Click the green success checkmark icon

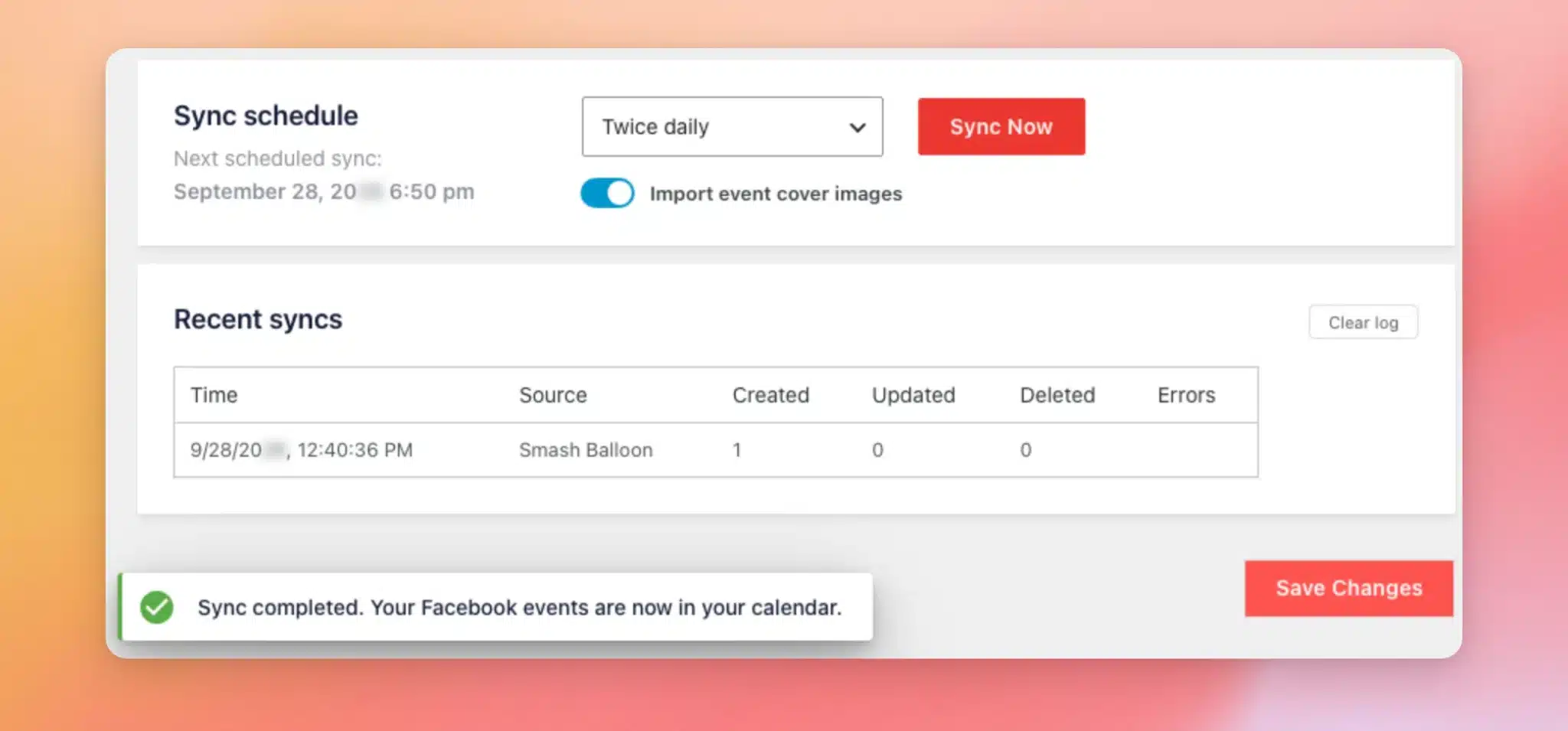[157, 608]
